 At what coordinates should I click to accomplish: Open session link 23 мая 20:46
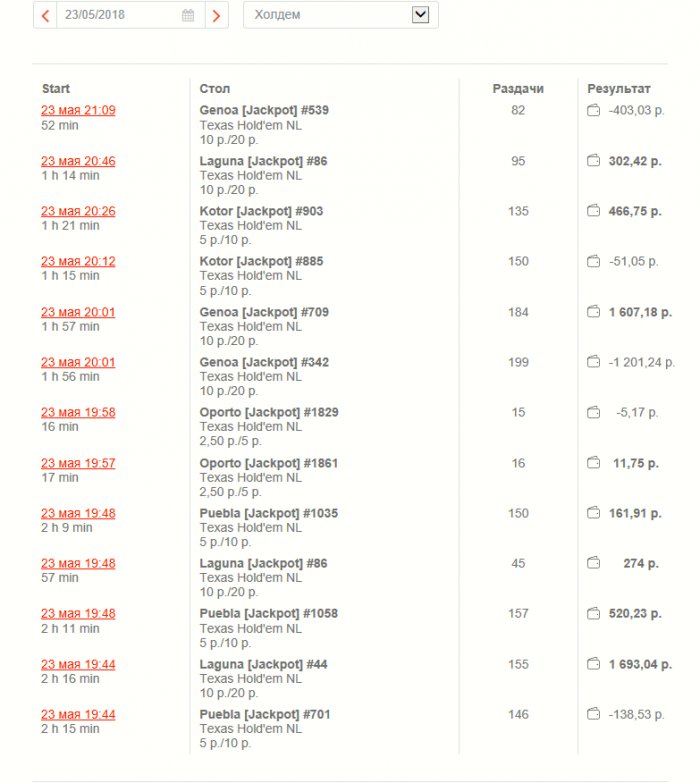pyautogui.click(x=78, y=161)
